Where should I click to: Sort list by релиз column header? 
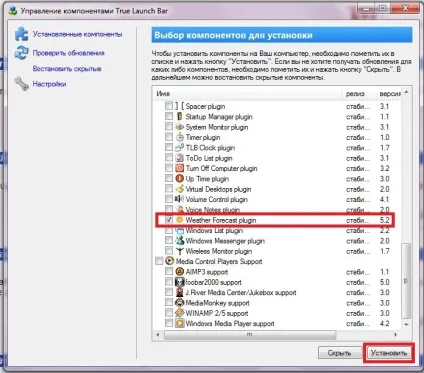[x=359, y=94]
